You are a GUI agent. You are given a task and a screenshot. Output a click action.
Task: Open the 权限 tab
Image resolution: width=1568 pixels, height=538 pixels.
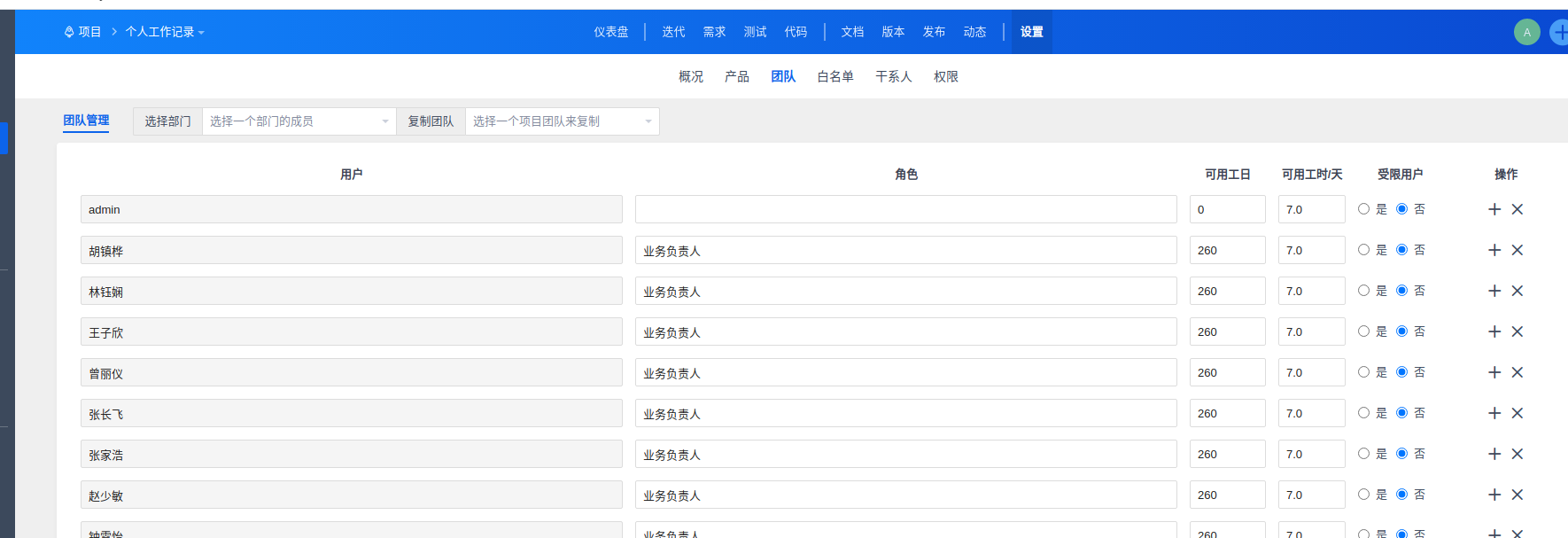tap(945, 77)
